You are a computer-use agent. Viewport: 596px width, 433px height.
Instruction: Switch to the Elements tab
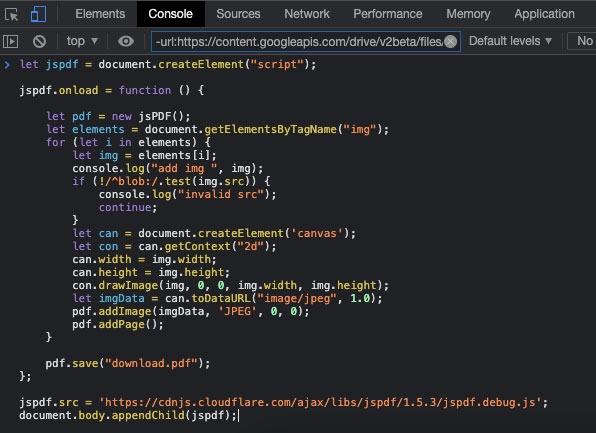pos(100,14)
